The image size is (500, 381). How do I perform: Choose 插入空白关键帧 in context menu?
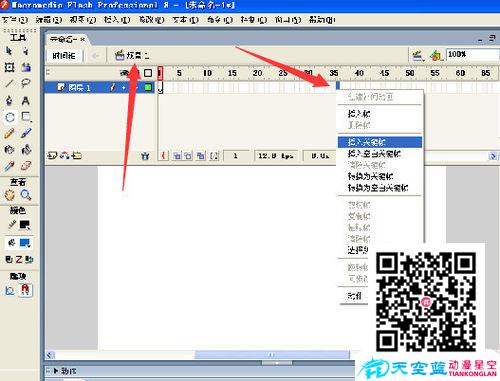pos(380,154)
